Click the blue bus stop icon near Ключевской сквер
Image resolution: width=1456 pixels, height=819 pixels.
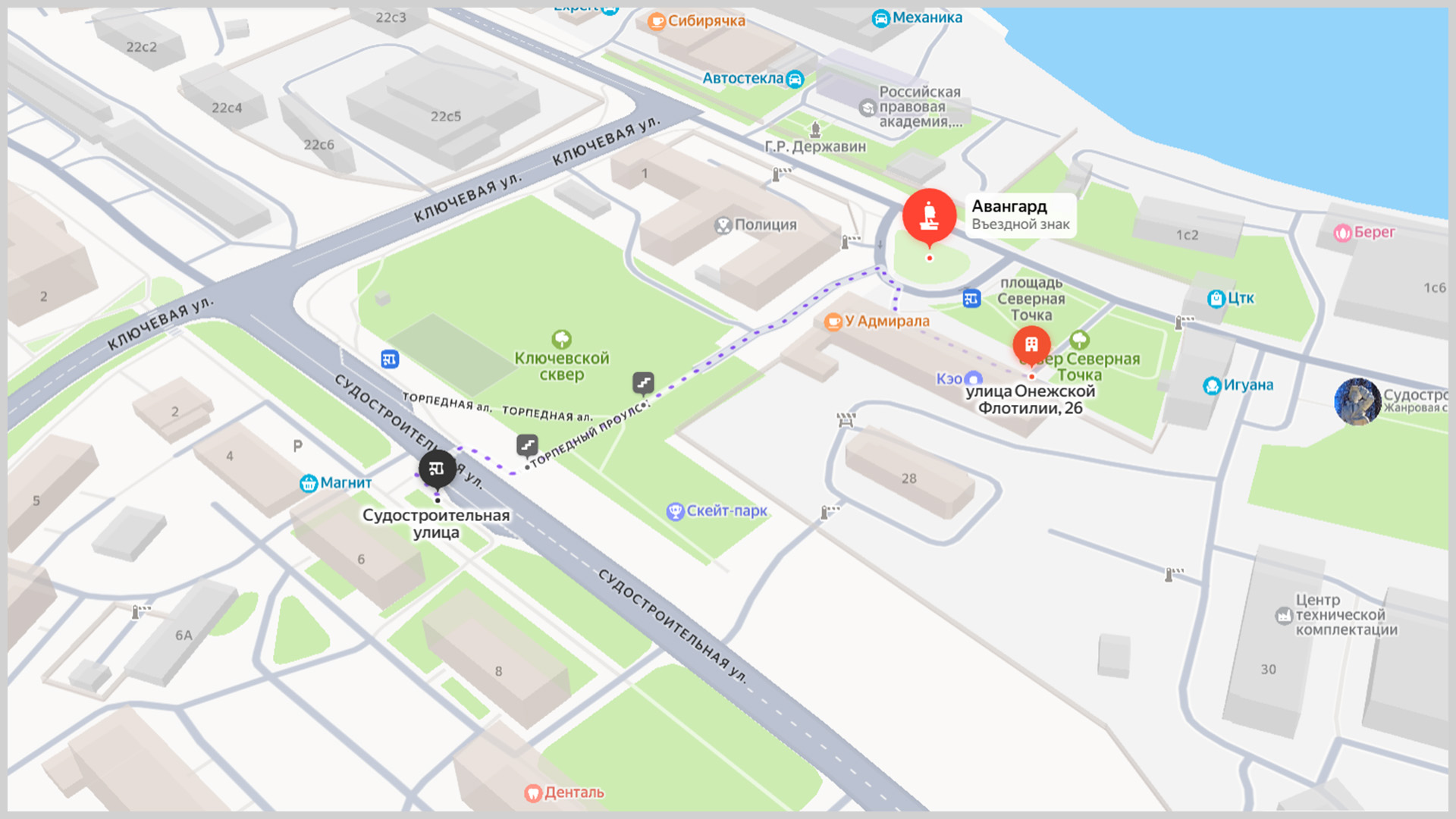tap(390, 359)
